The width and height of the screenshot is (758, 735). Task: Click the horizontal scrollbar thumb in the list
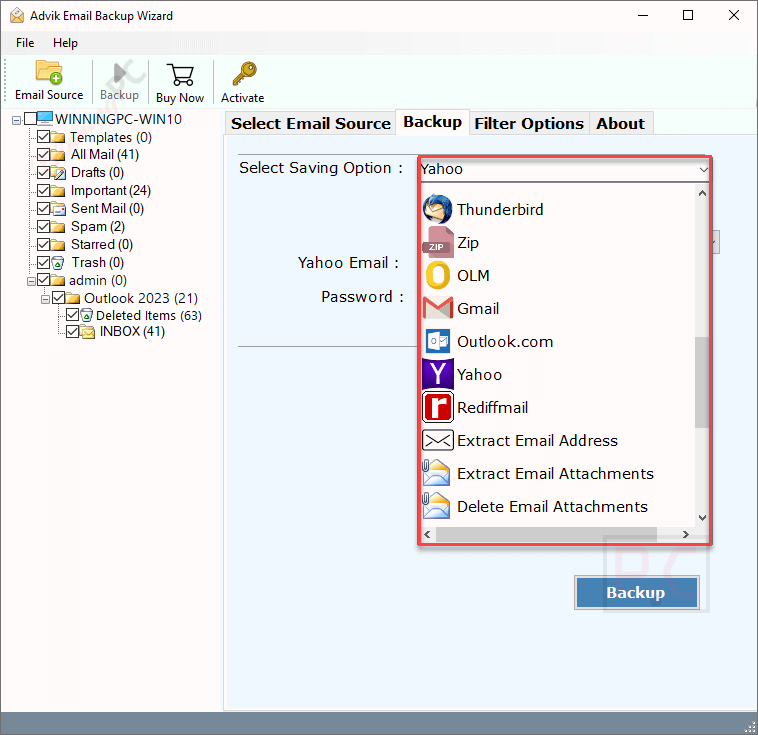[546, 534]
